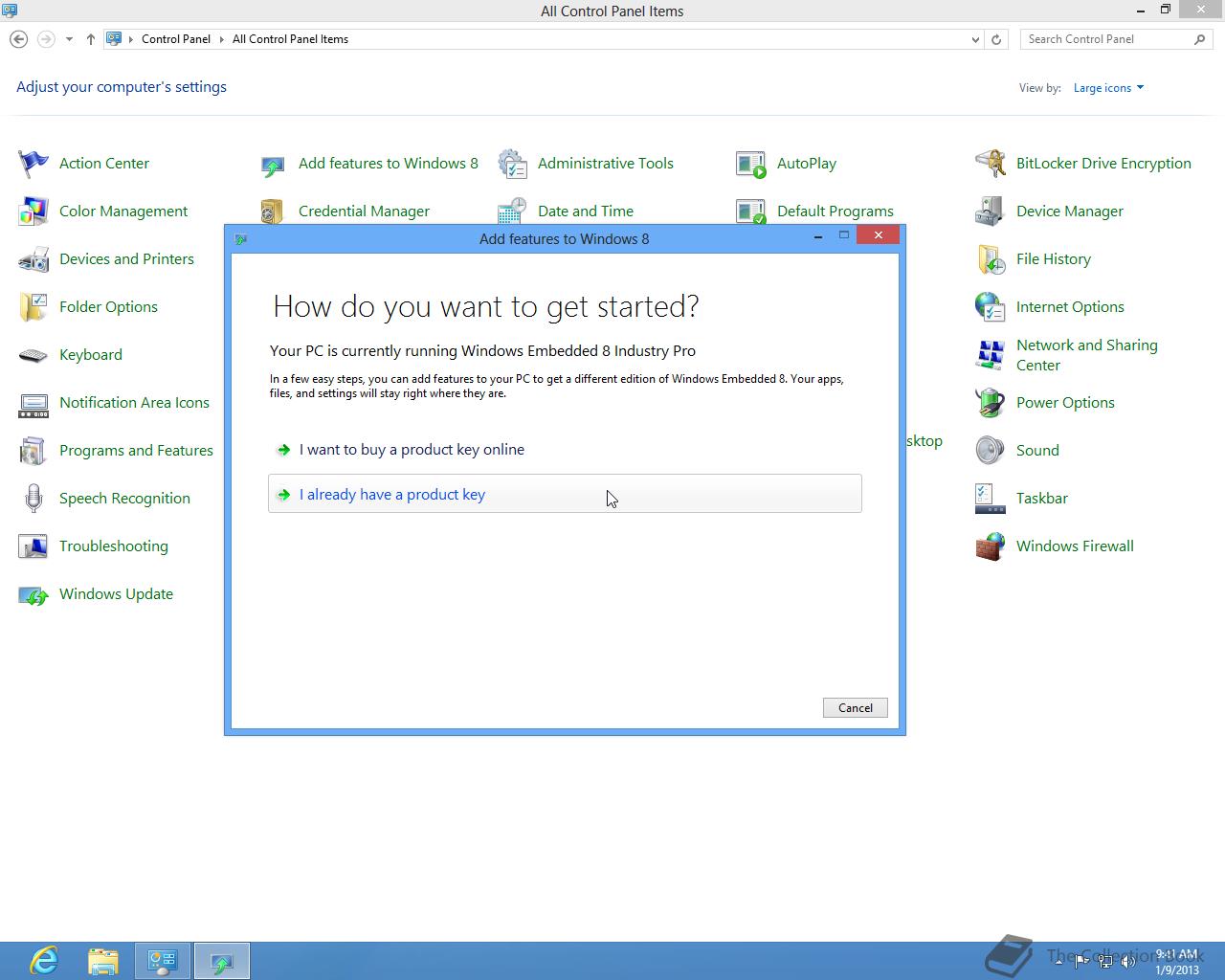
Task: Launch Internet Explorer from the taskbar
Action: (44, 961)
